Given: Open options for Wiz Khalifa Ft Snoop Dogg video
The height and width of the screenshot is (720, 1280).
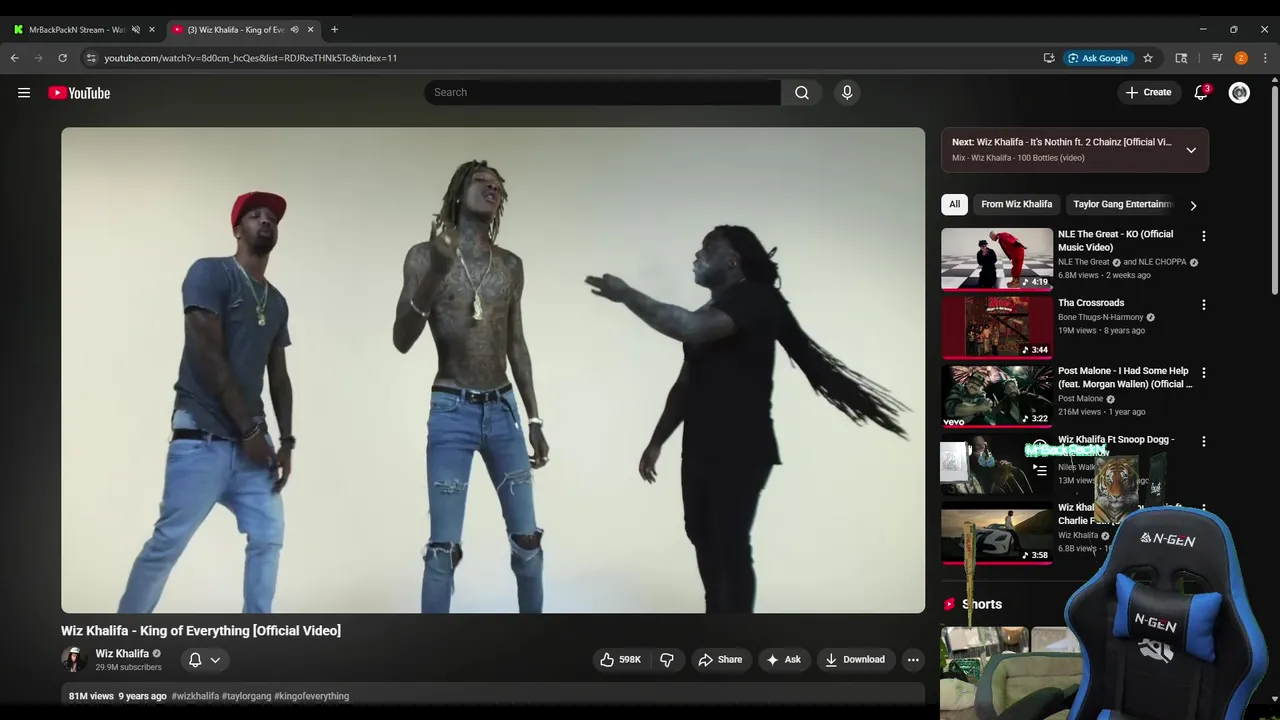Looking at the screenshot, I should coord(1204,441).
